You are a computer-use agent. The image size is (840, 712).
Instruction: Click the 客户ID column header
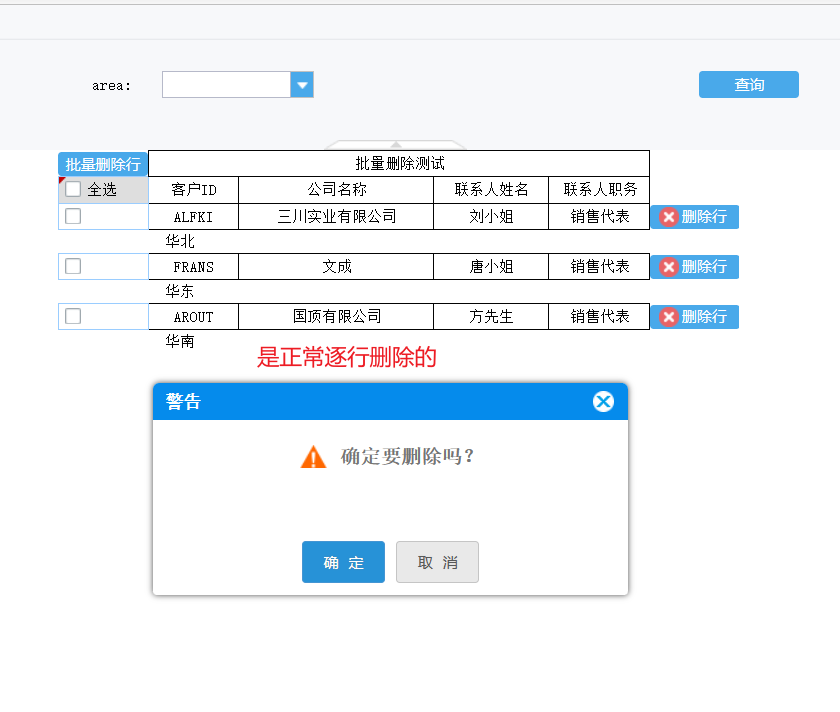pyautogui.click(x=193, y=190)
